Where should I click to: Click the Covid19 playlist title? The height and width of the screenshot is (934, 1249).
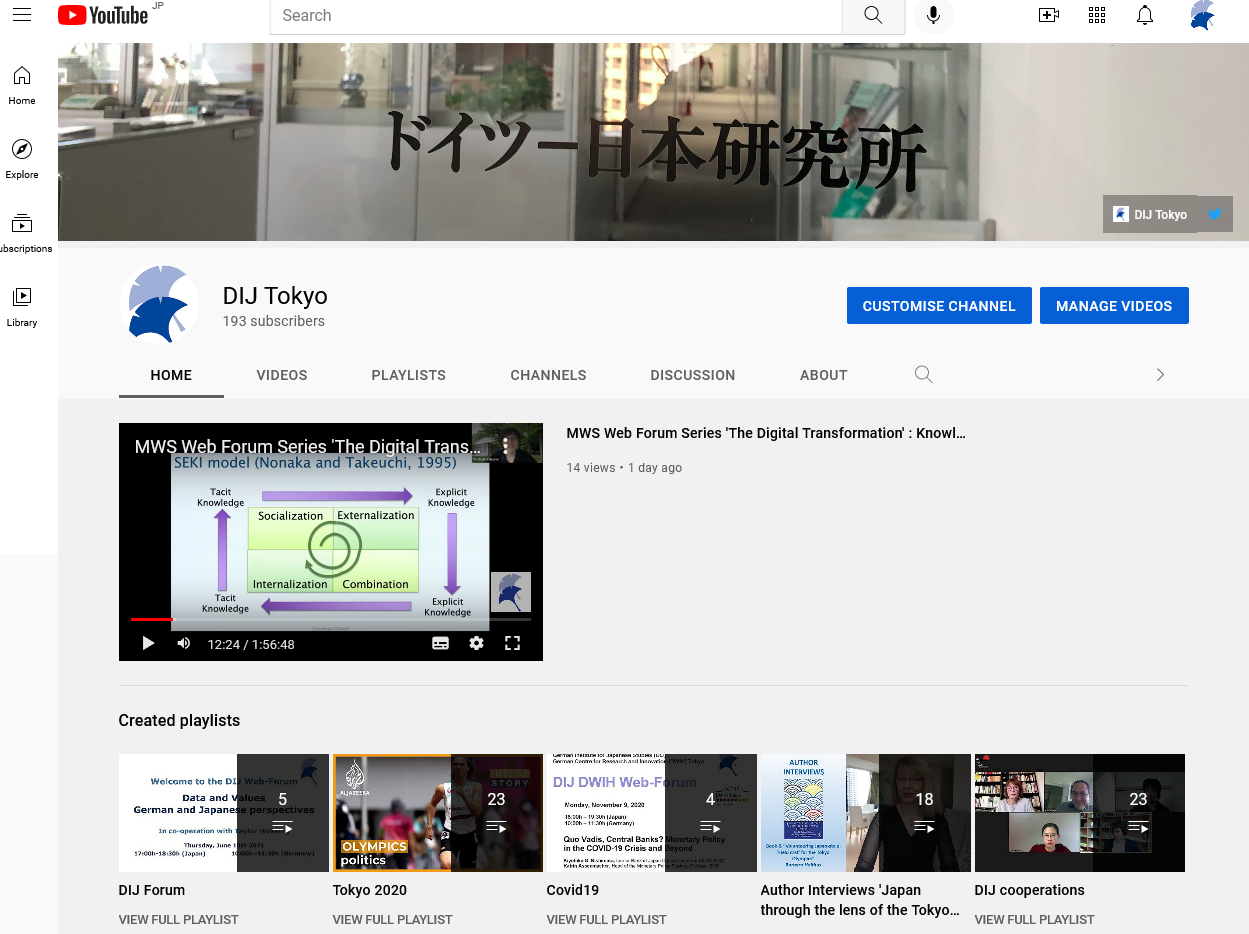click(573, 890)
